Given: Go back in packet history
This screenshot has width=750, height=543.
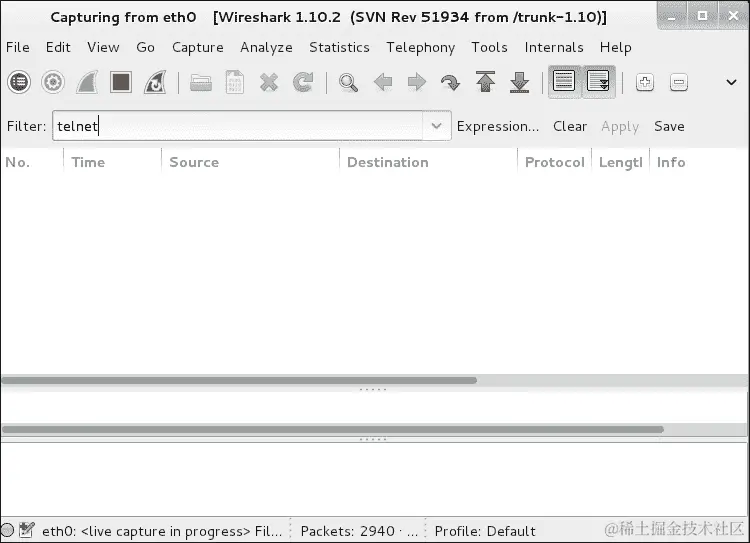Looking at the screenshot, I should pos(383,82).
